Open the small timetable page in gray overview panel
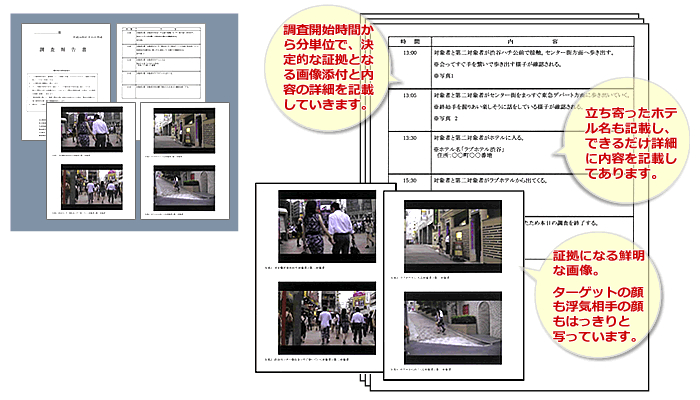 161,62
